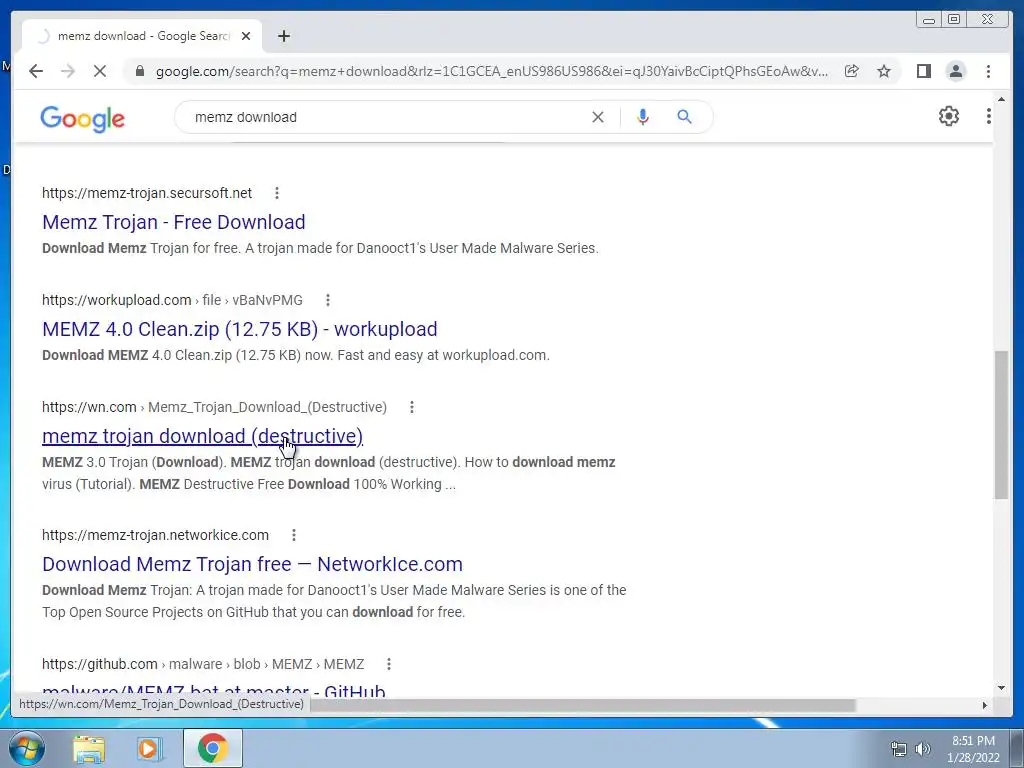Open volume control tray icon
The width and height of the screenshot is (1024, 768).
coord(922,749)
